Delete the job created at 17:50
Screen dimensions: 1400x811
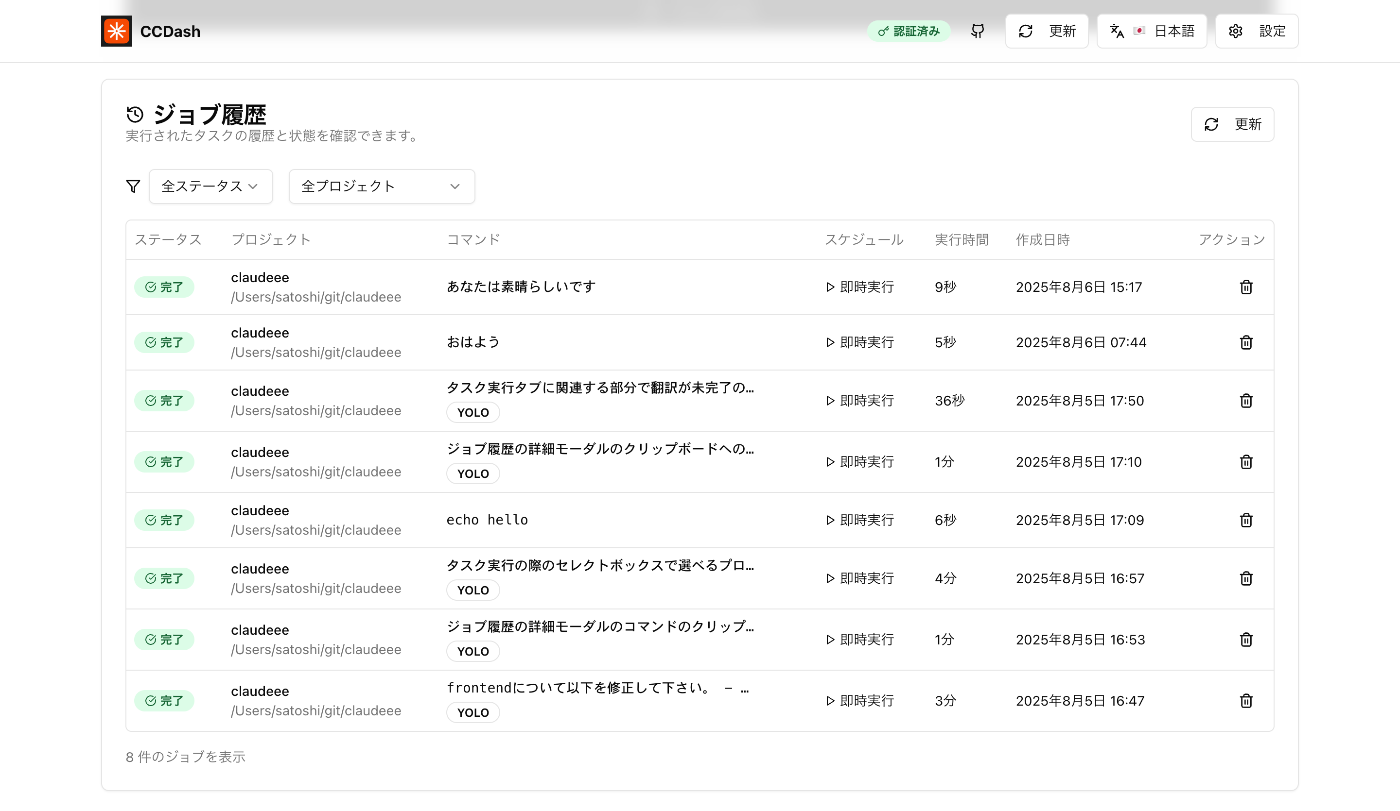[x=1246, y=400]
